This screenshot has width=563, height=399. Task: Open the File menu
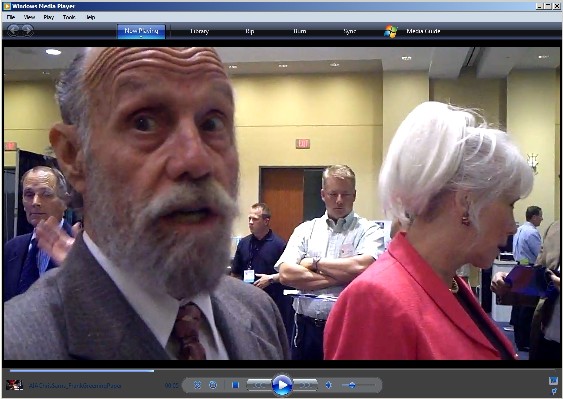coord(10,17)
